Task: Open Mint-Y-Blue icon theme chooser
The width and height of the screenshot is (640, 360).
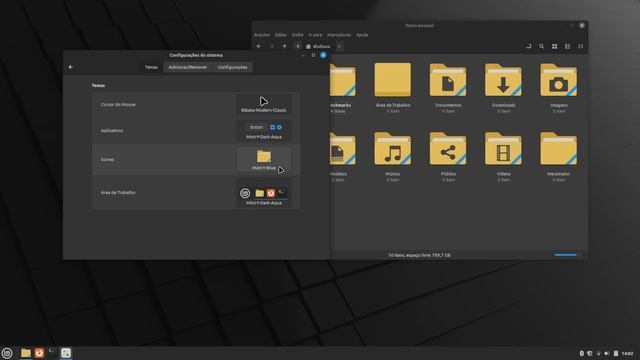Action: click(264, 160)
